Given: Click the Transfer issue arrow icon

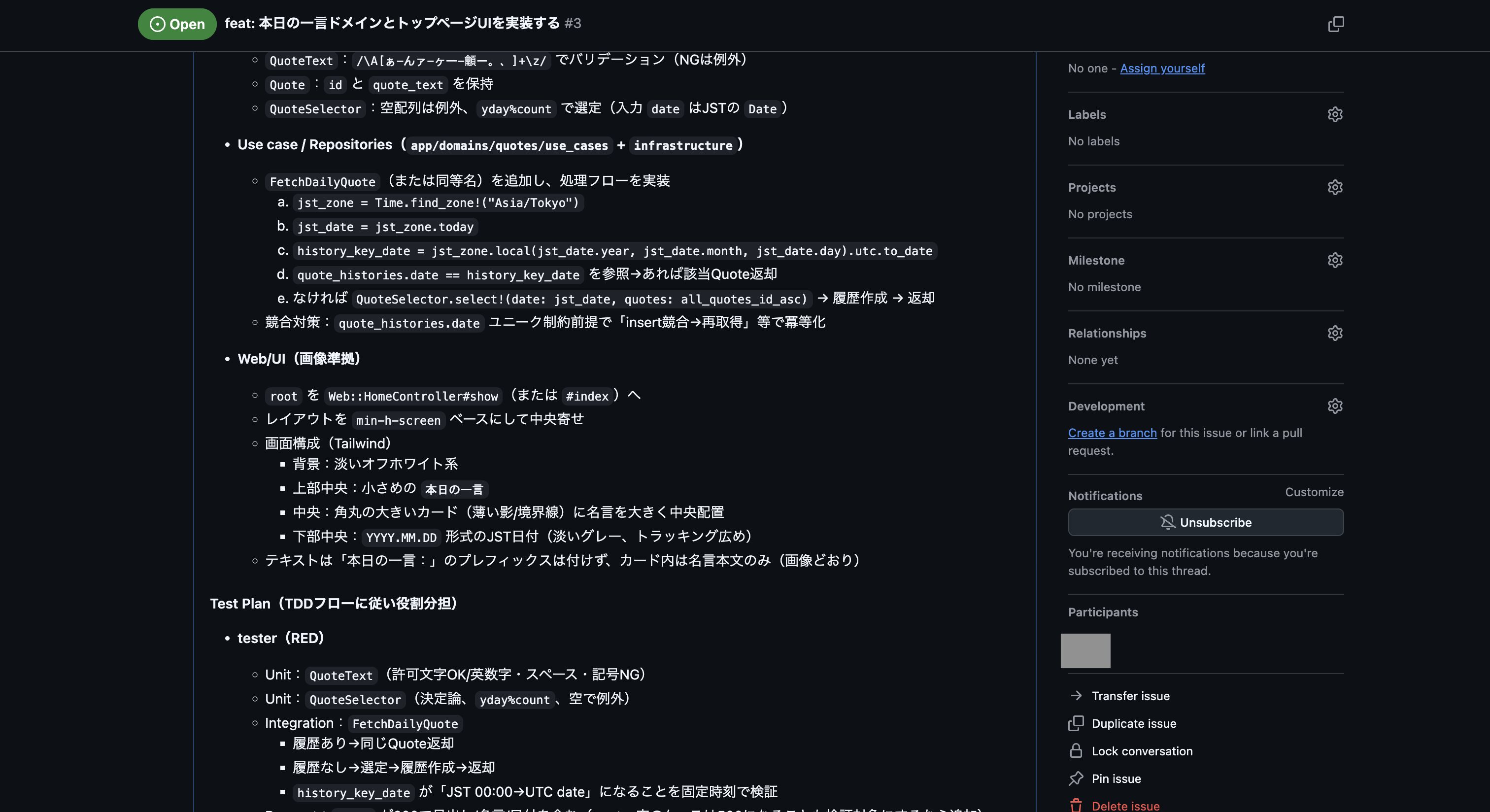Looking at the screenshot, I should click(x=1076, y=696).
